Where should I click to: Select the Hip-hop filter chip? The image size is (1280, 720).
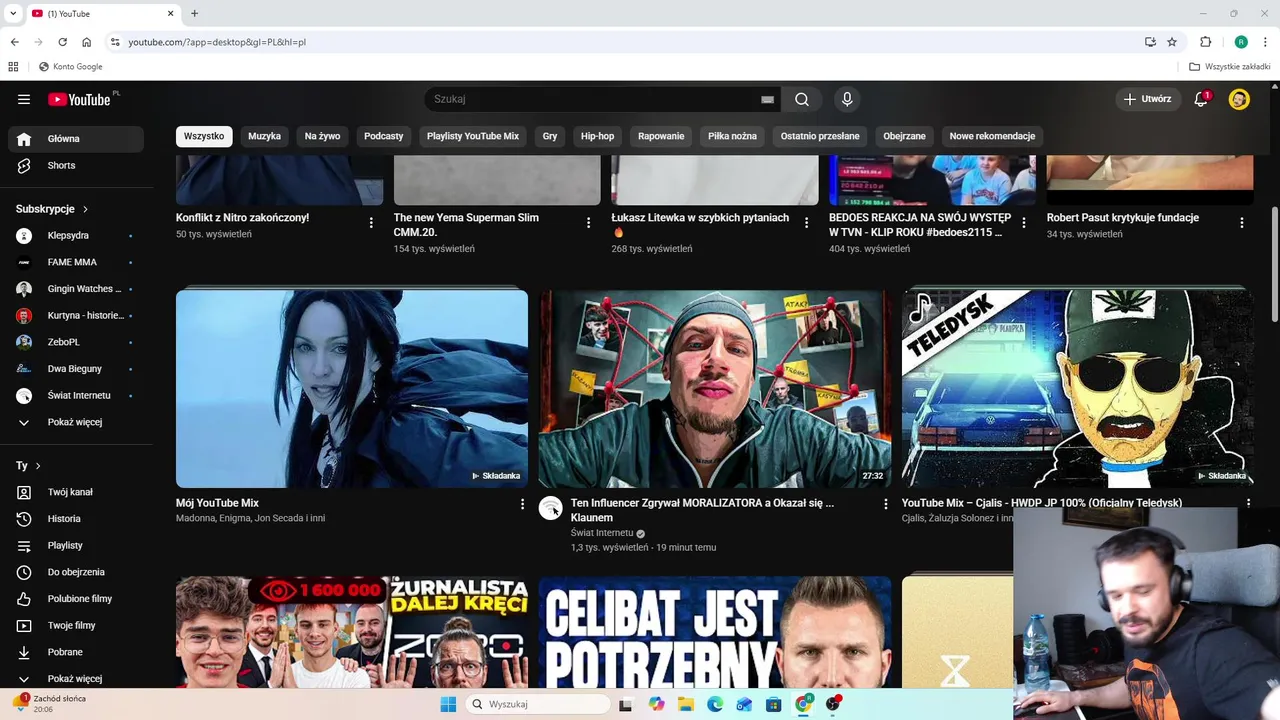pyautogui.click(x=598, y=136)
